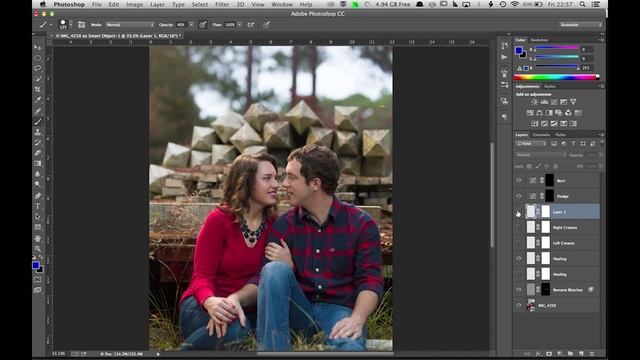Switch to the Swatches tab
Viewport: 640px width, 360px height.
(x=539, y=40)
